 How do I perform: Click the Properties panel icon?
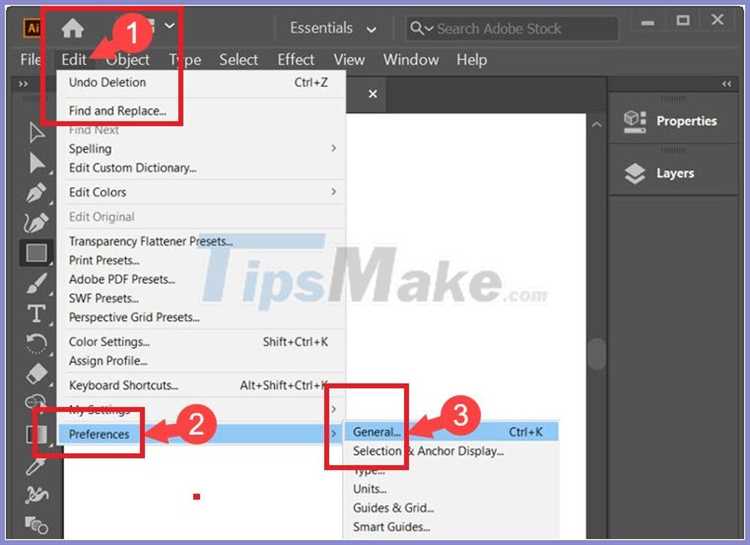point(635,122)
